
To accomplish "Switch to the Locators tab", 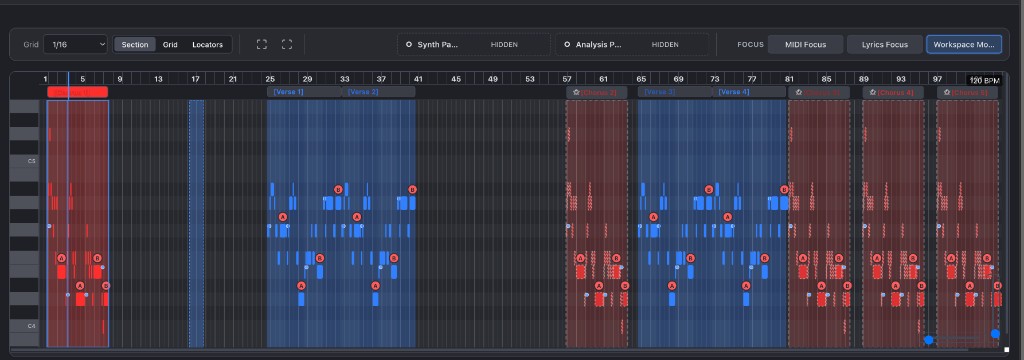I will pos(207,44).
